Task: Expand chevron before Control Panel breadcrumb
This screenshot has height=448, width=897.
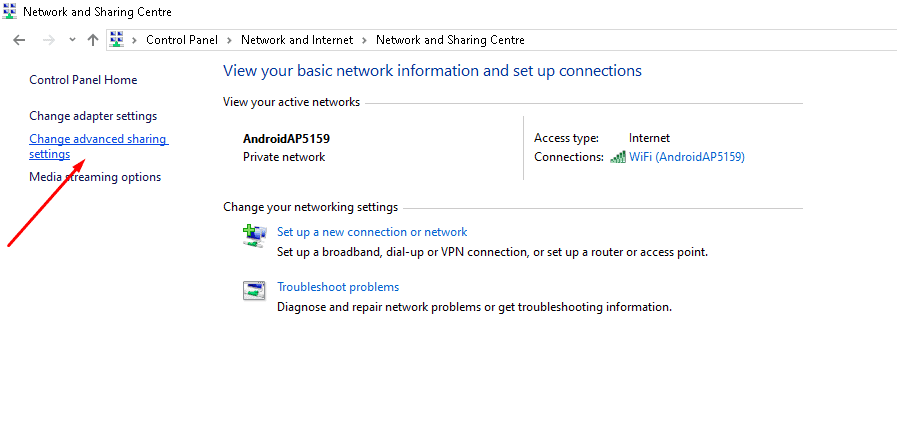Action: [x=134, y=40]
